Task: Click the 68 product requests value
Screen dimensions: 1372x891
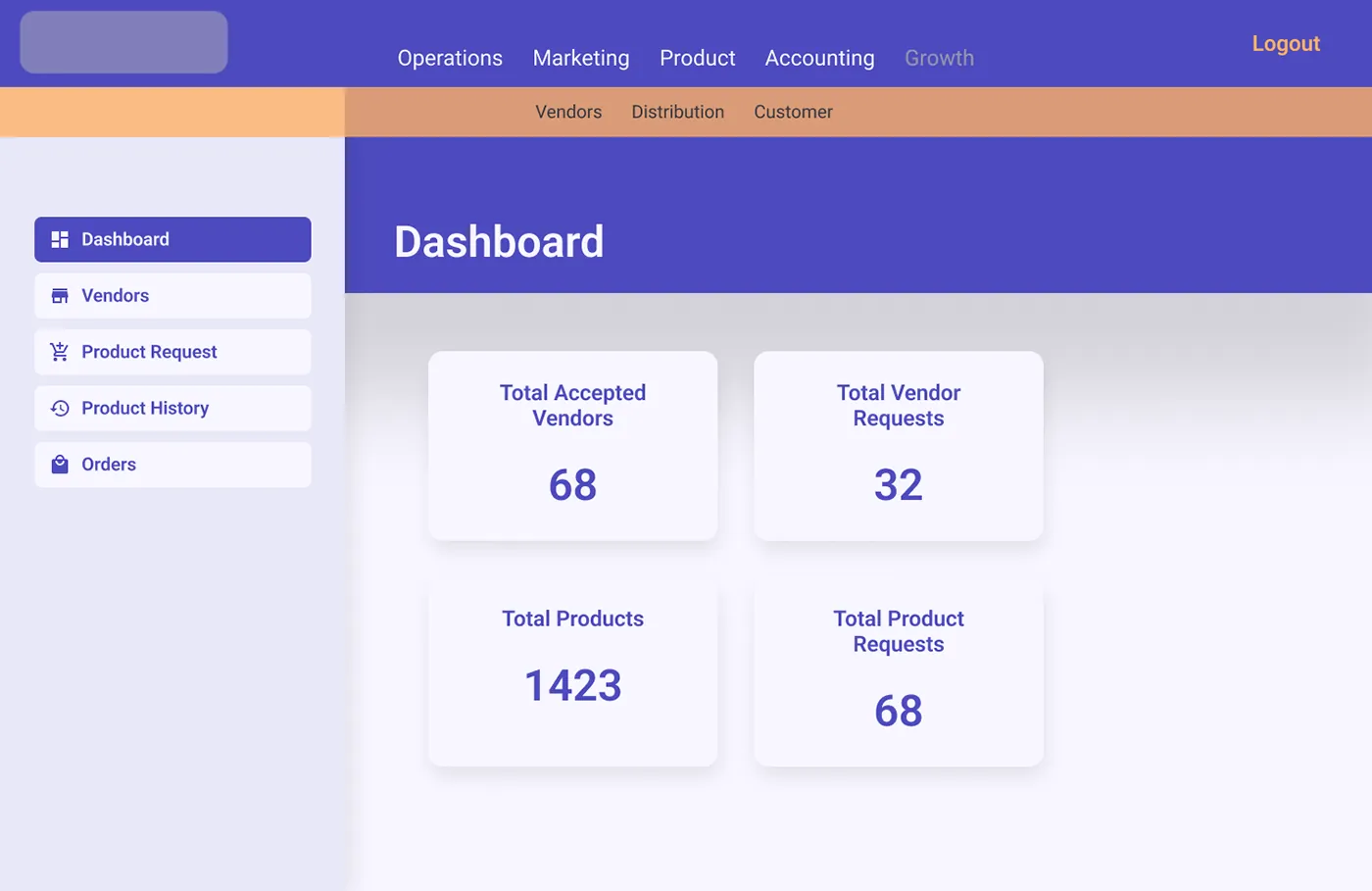Action: coord(899,711)
